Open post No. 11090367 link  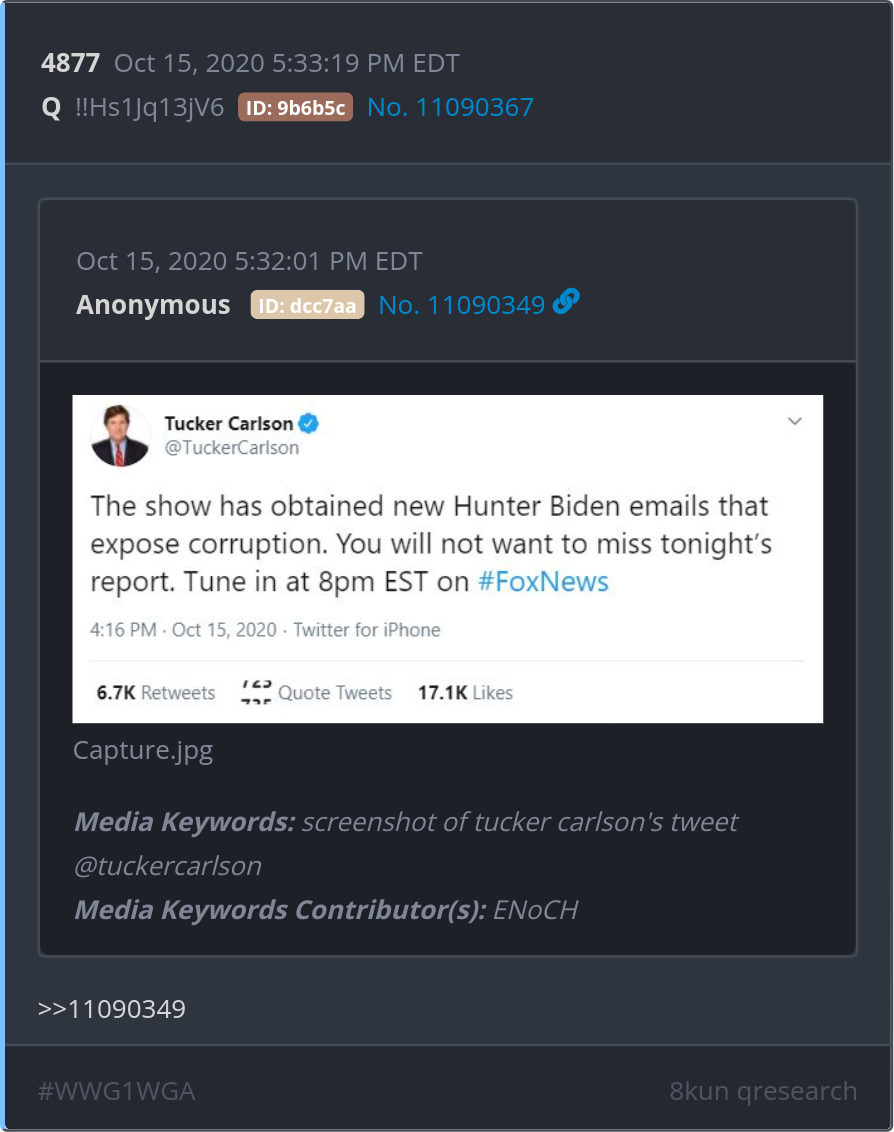pos(450,108)
